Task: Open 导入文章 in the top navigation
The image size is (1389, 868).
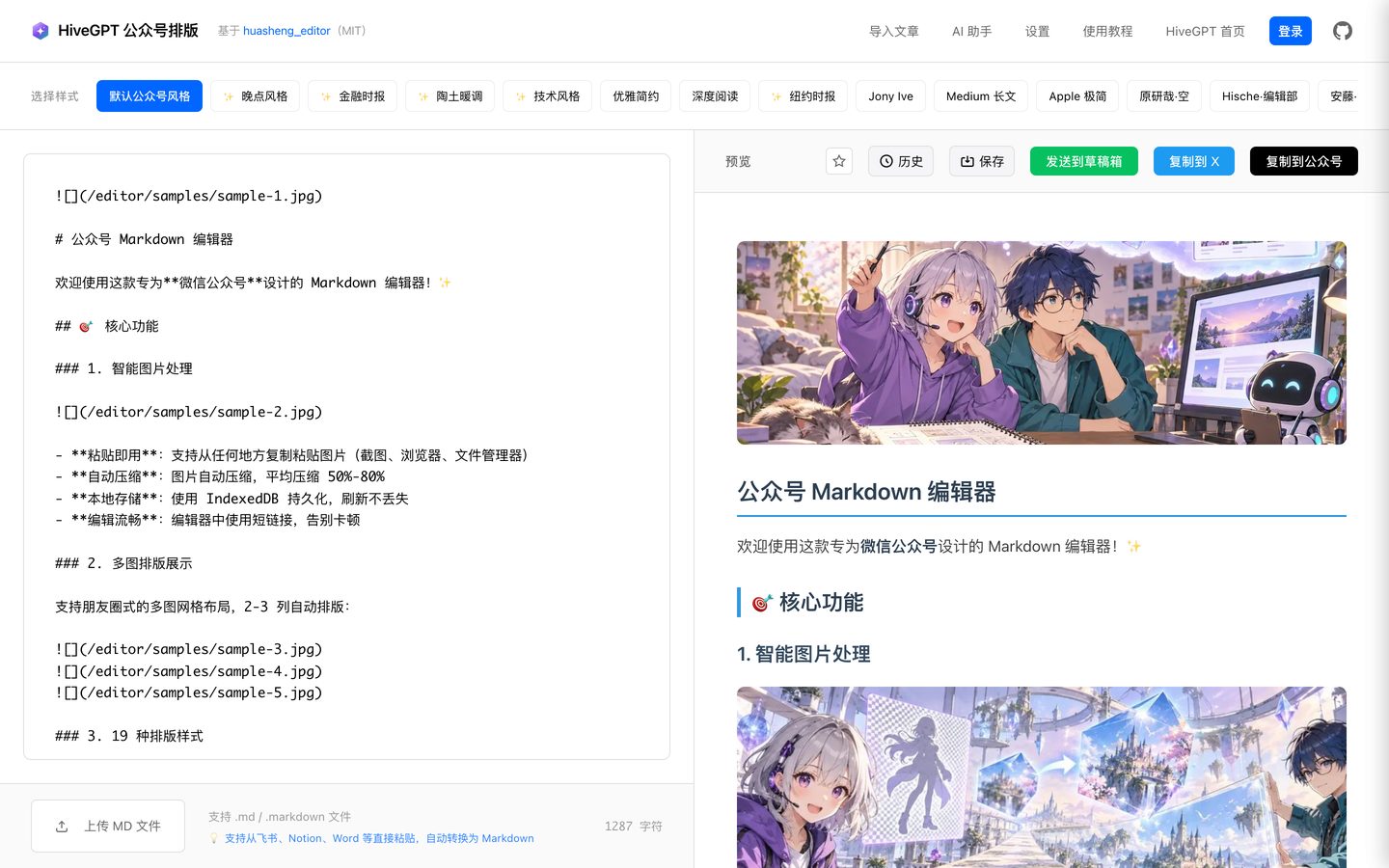Action: coord(894,31)
